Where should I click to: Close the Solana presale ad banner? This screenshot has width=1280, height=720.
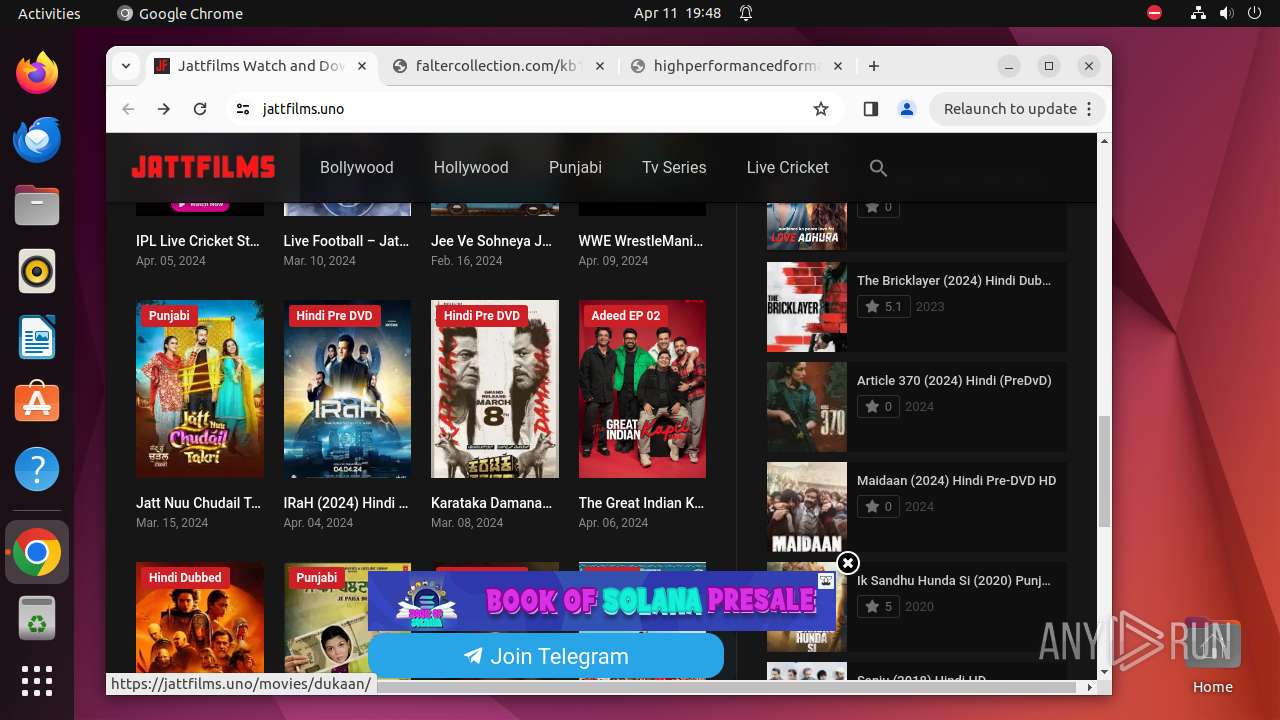tap(847, 563)
